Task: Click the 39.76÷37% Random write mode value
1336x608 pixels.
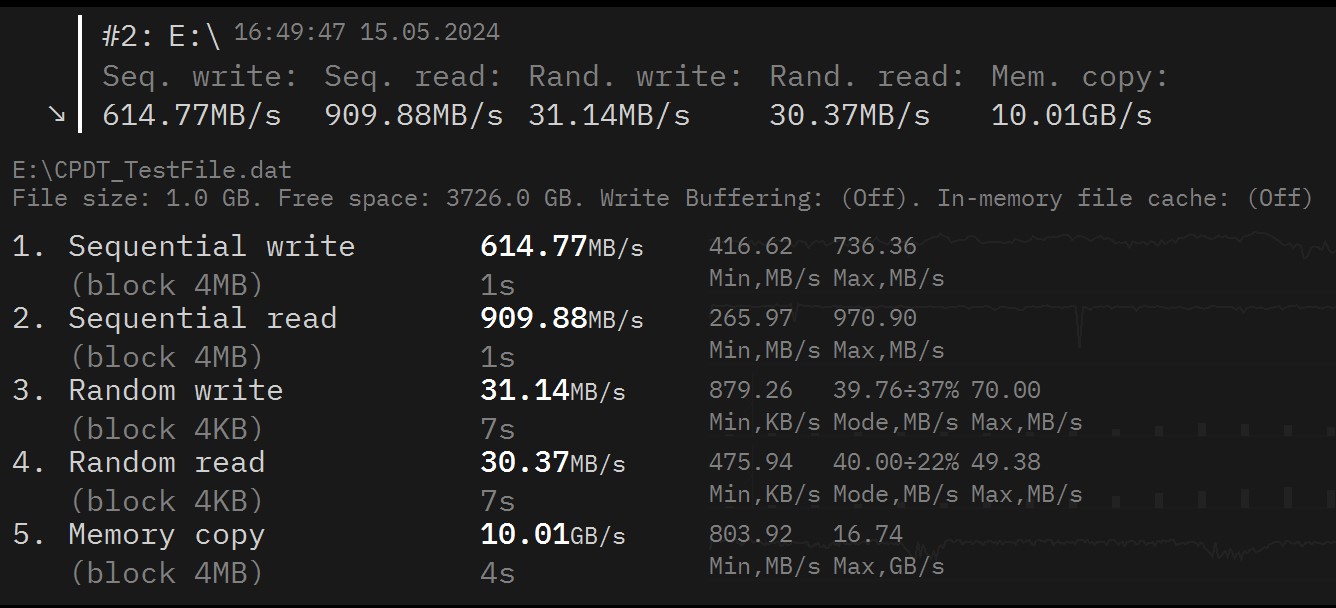Action: click(895, 390)
